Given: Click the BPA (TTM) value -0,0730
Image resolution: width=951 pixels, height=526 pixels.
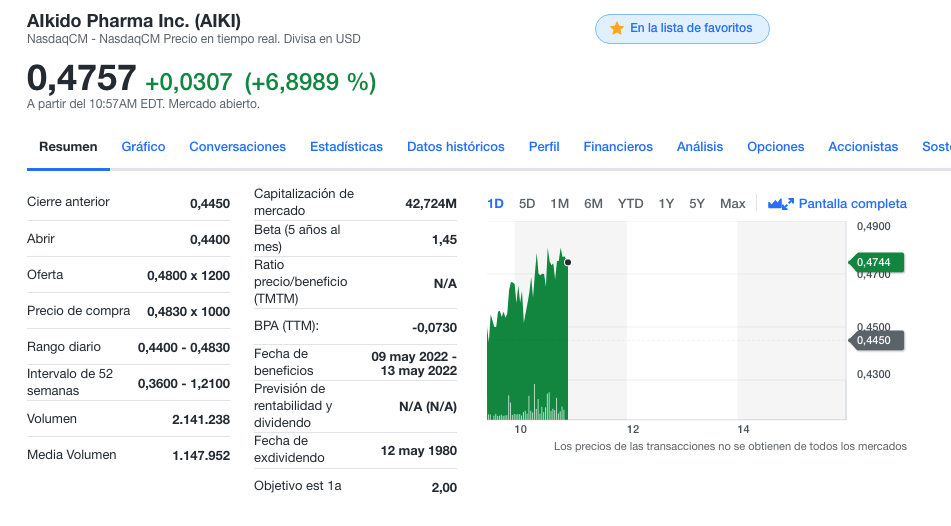Looking at the screenshot, I should click(434, 328).
